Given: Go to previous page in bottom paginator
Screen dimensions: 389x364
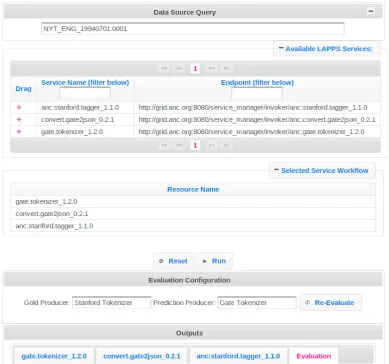Looking at the screenshot, I should click(179, 145).
